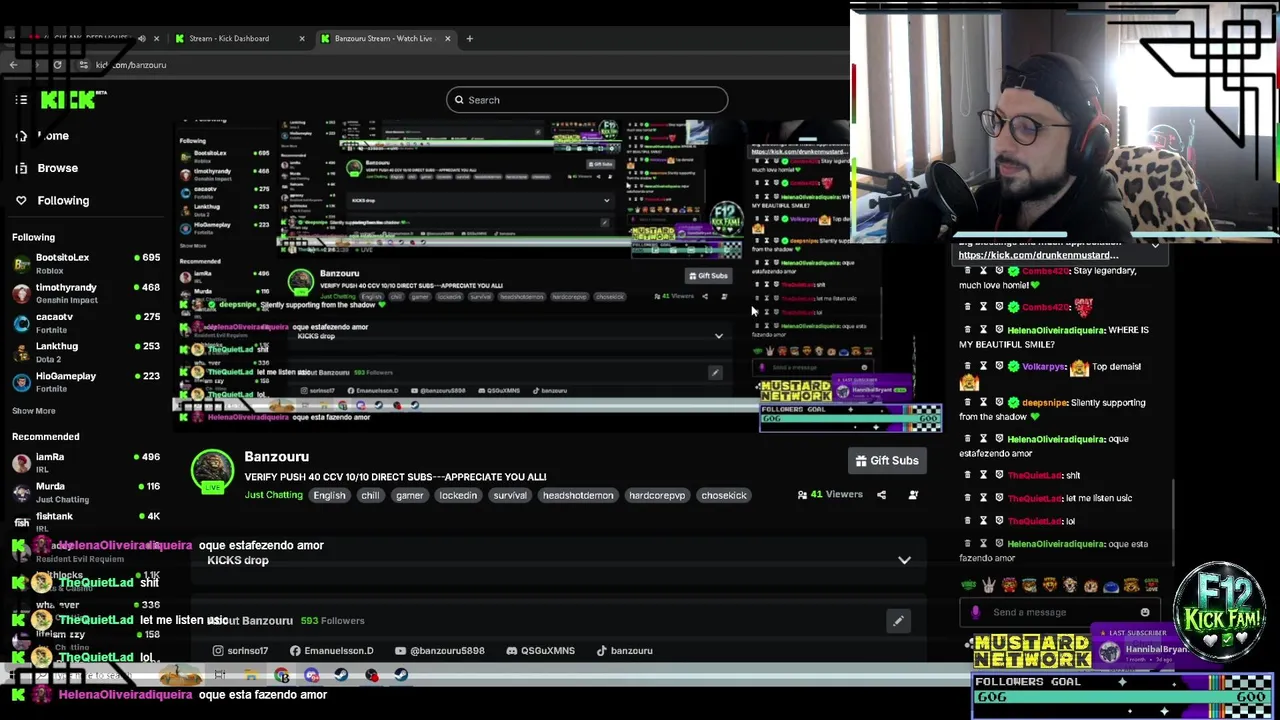Go to Home in the sidebar
The width and height of the screenshot is (1280, 720).
click(43, 136)
